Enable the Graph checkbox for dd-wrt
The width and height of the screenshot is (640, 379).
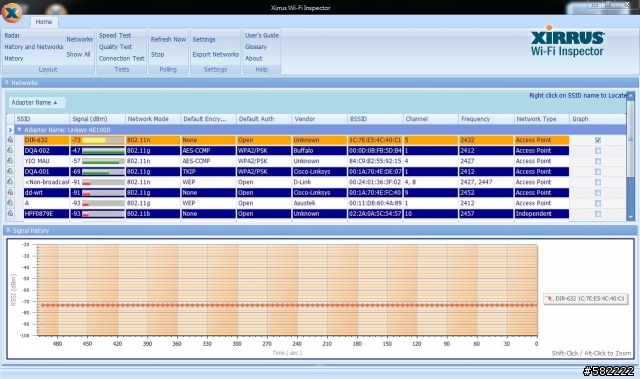pos(598,193)
